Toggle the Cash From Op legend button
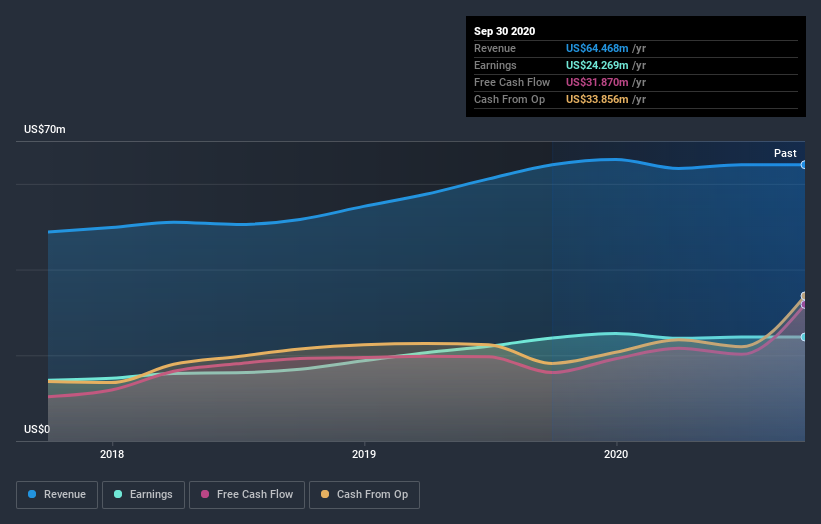 point(364,495)
